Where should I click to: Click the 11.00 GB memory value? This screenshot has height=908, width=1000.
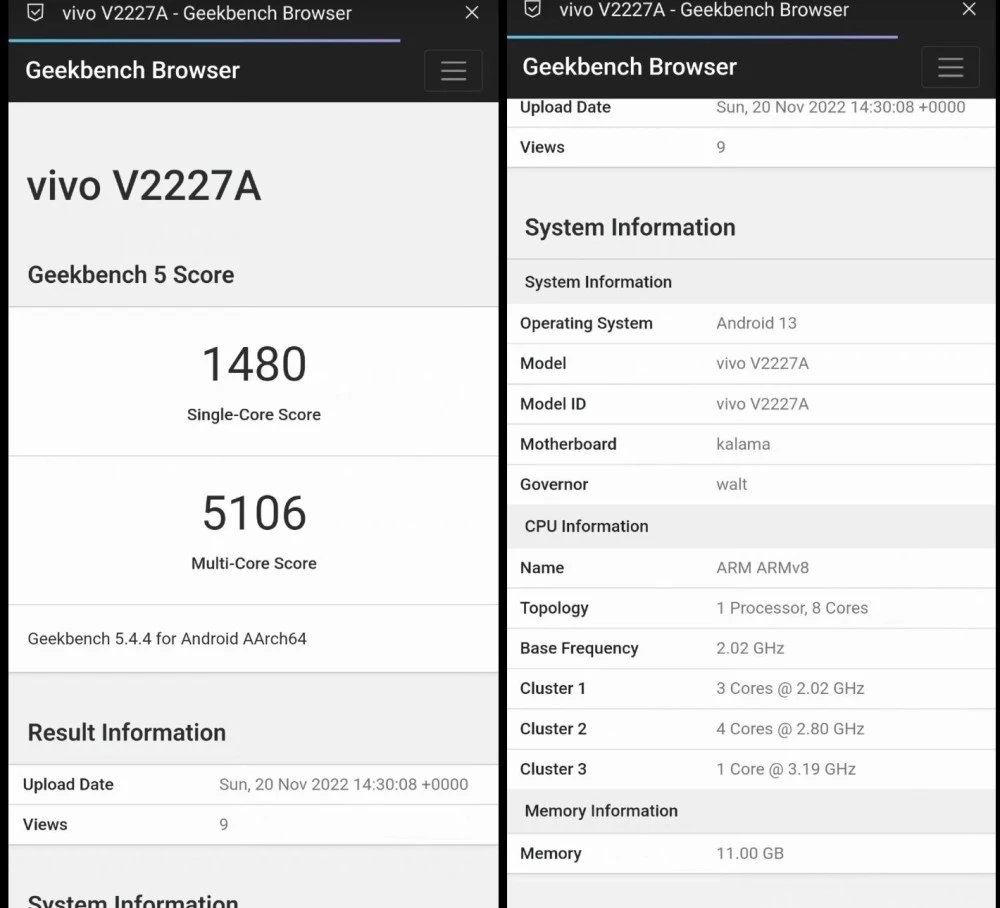[749, 853]
